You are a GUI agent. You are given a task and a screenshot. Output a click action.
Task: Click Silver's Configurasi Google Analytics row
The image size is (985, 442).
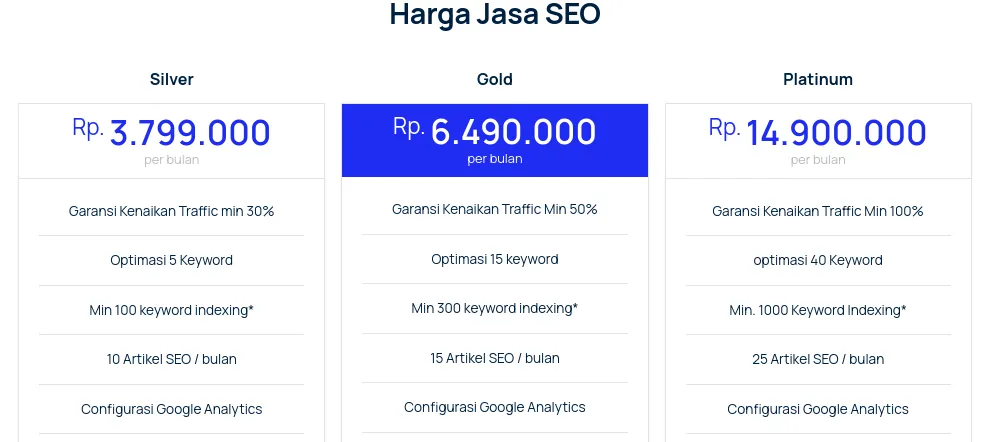point(171,409)
